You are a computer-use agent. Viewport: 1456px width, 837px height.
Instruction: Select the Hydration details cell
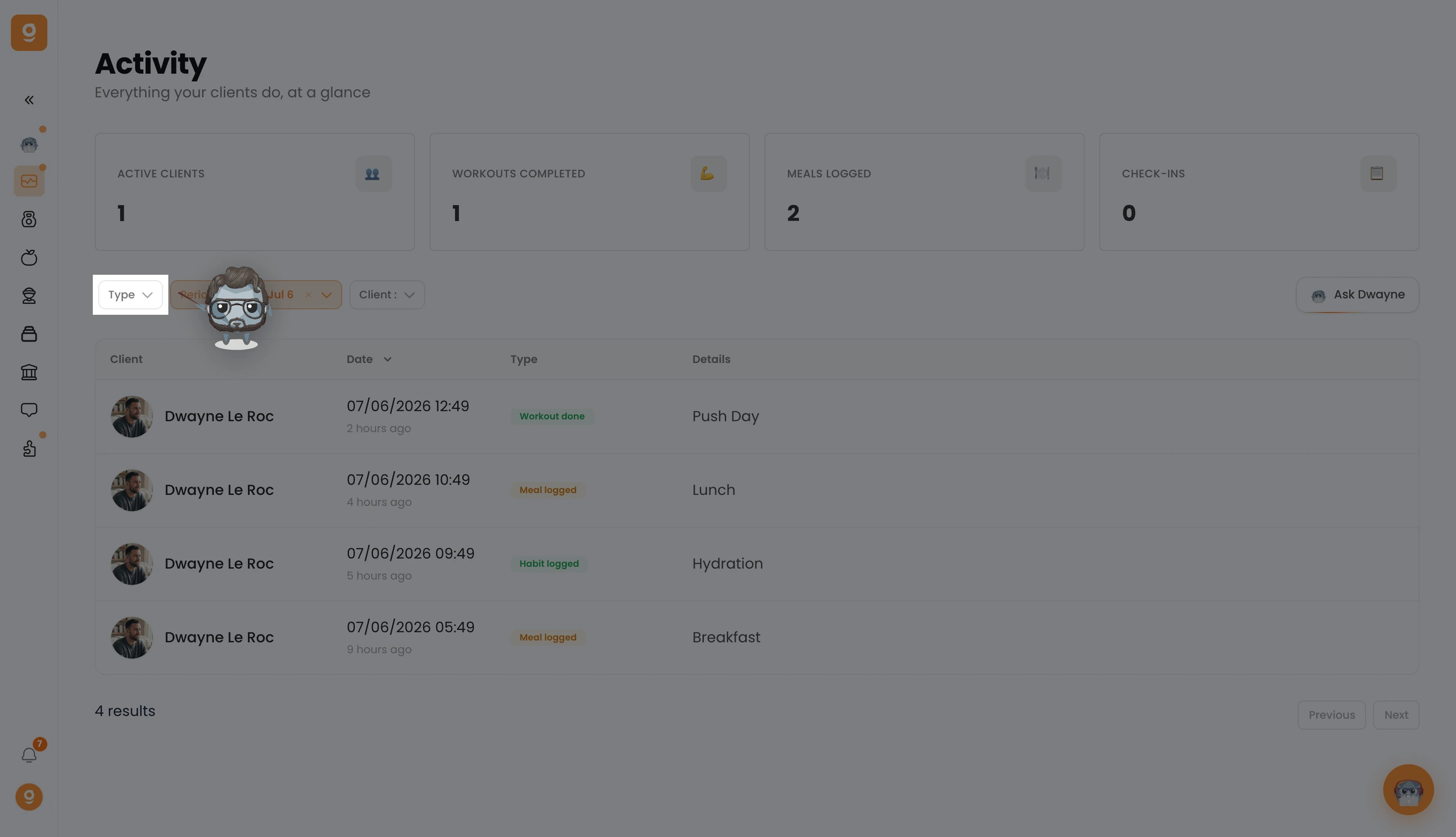click(727, 564)
